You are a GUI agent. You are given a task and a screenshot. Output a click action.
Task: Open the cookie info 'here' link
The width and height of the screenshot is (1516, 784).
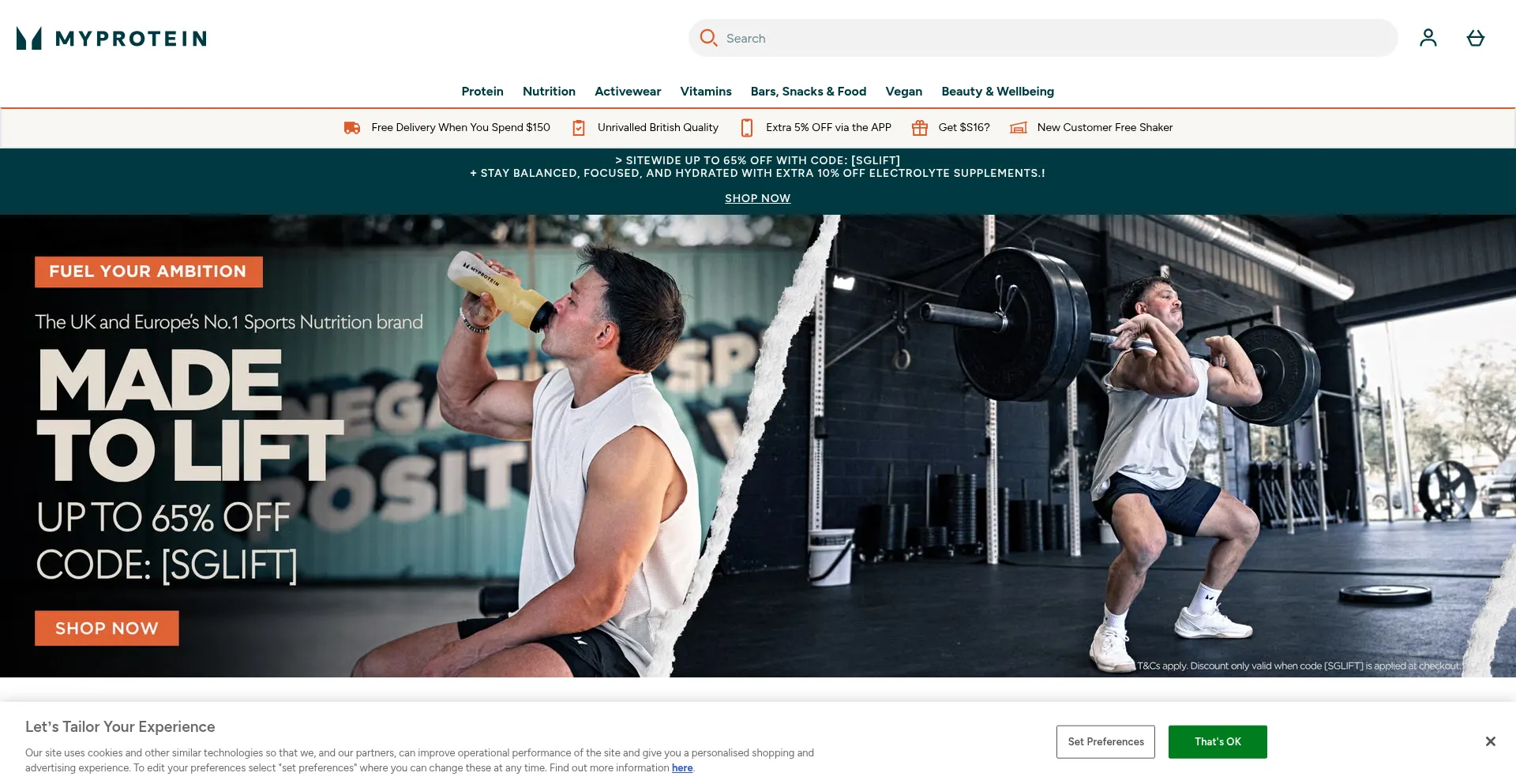pyautogui.click(x=682, y=768)
